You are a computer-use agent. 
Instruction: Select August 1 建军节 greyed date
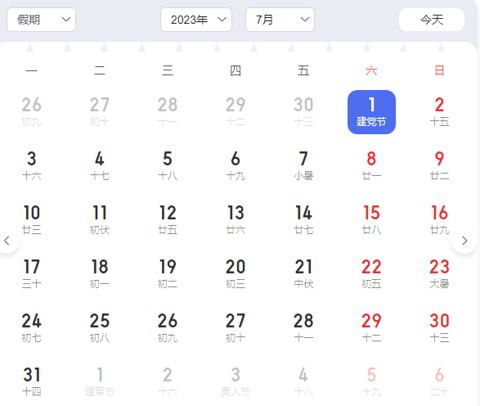[100, 382]
